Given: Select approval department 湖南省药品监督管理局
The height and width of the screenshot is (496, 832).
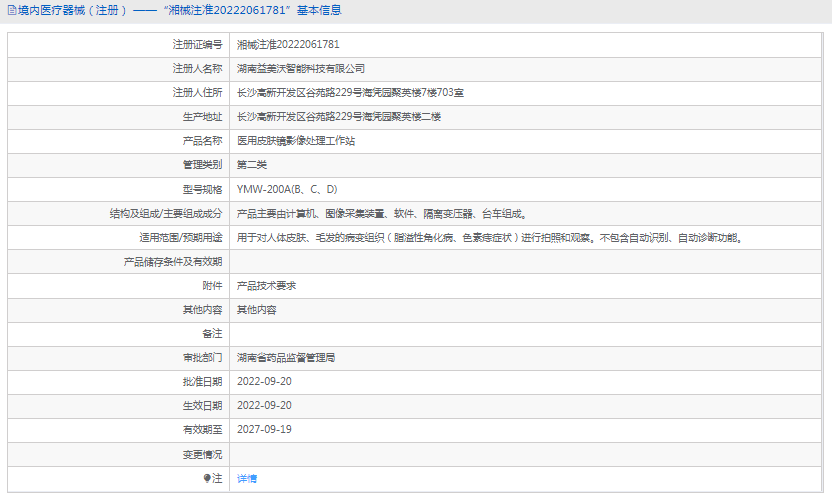Looking at the screenshot, I should pyautogui.click(x=286, y=358).
